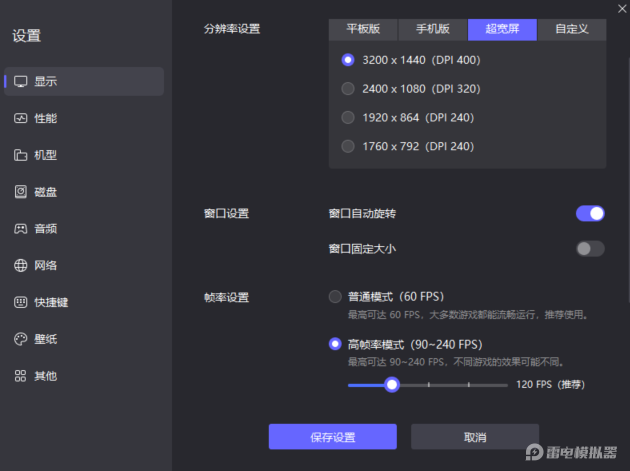The image size is (630, 471).
Task: Click the 分辨率设置 section label
Action: pyautogui.click(x=232, y=29)
